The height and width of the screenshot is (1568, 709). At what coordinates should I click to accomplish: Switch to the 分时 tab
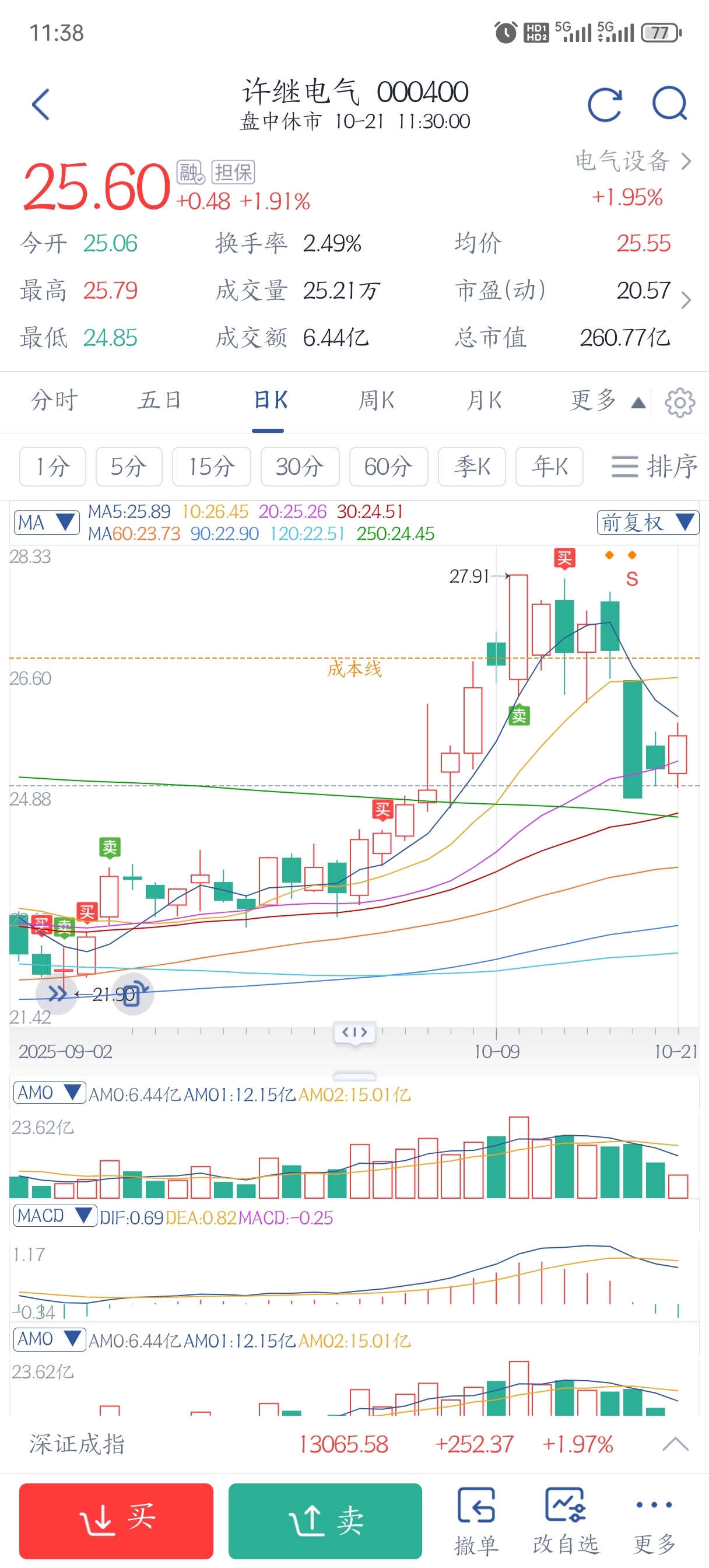[x=55, y=401]
